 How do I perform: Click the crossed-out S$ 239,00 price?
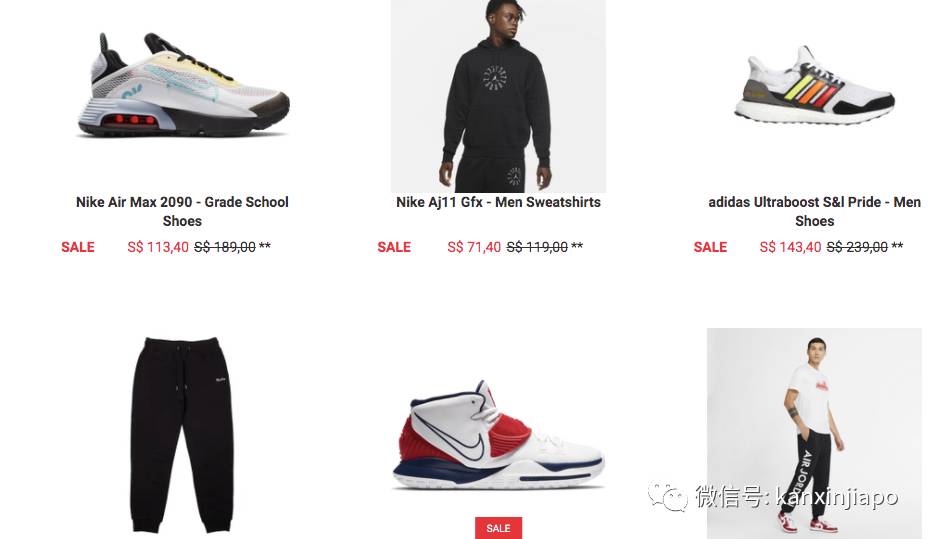[858, 247]
